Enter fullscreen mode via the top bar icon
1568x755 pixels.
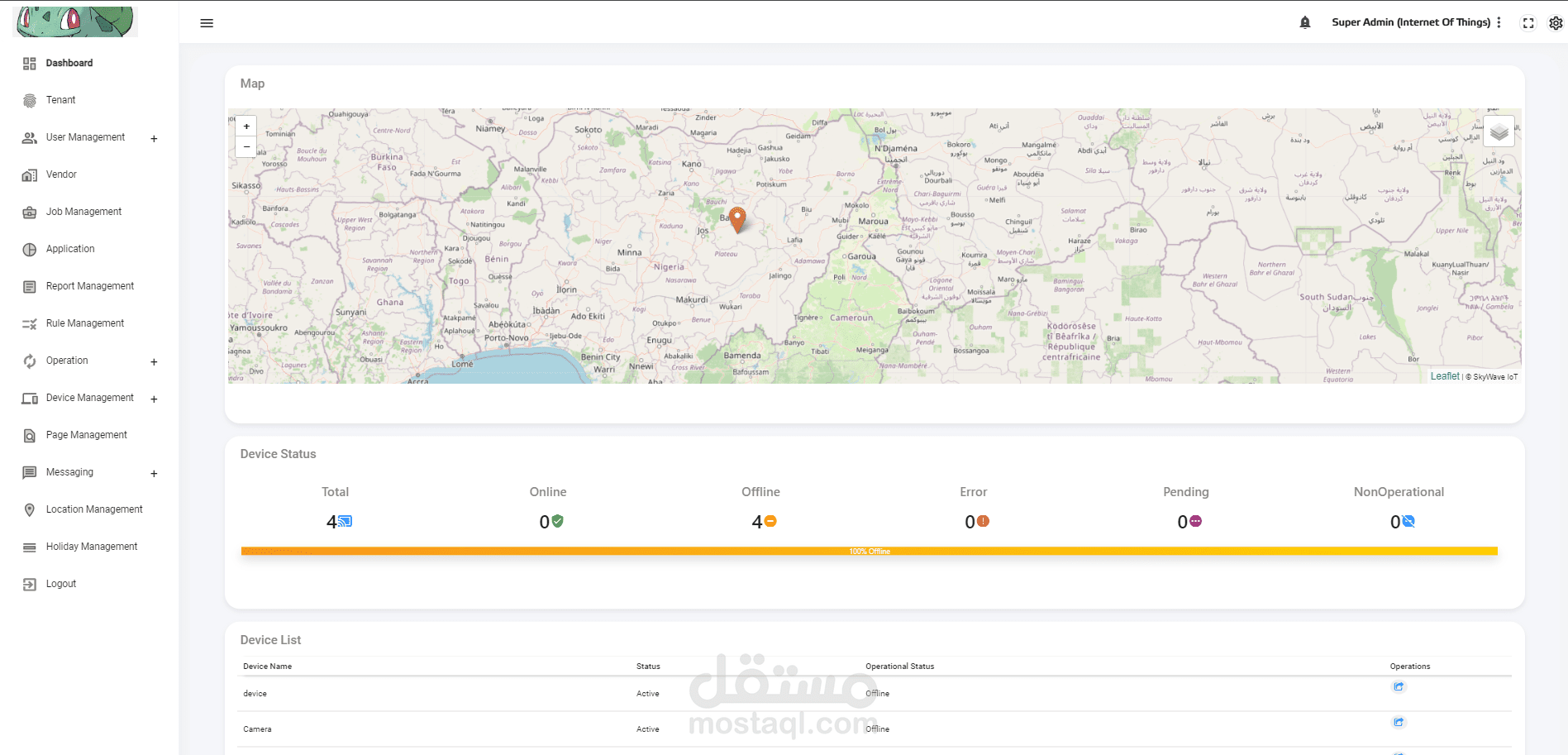[1528, 23]
